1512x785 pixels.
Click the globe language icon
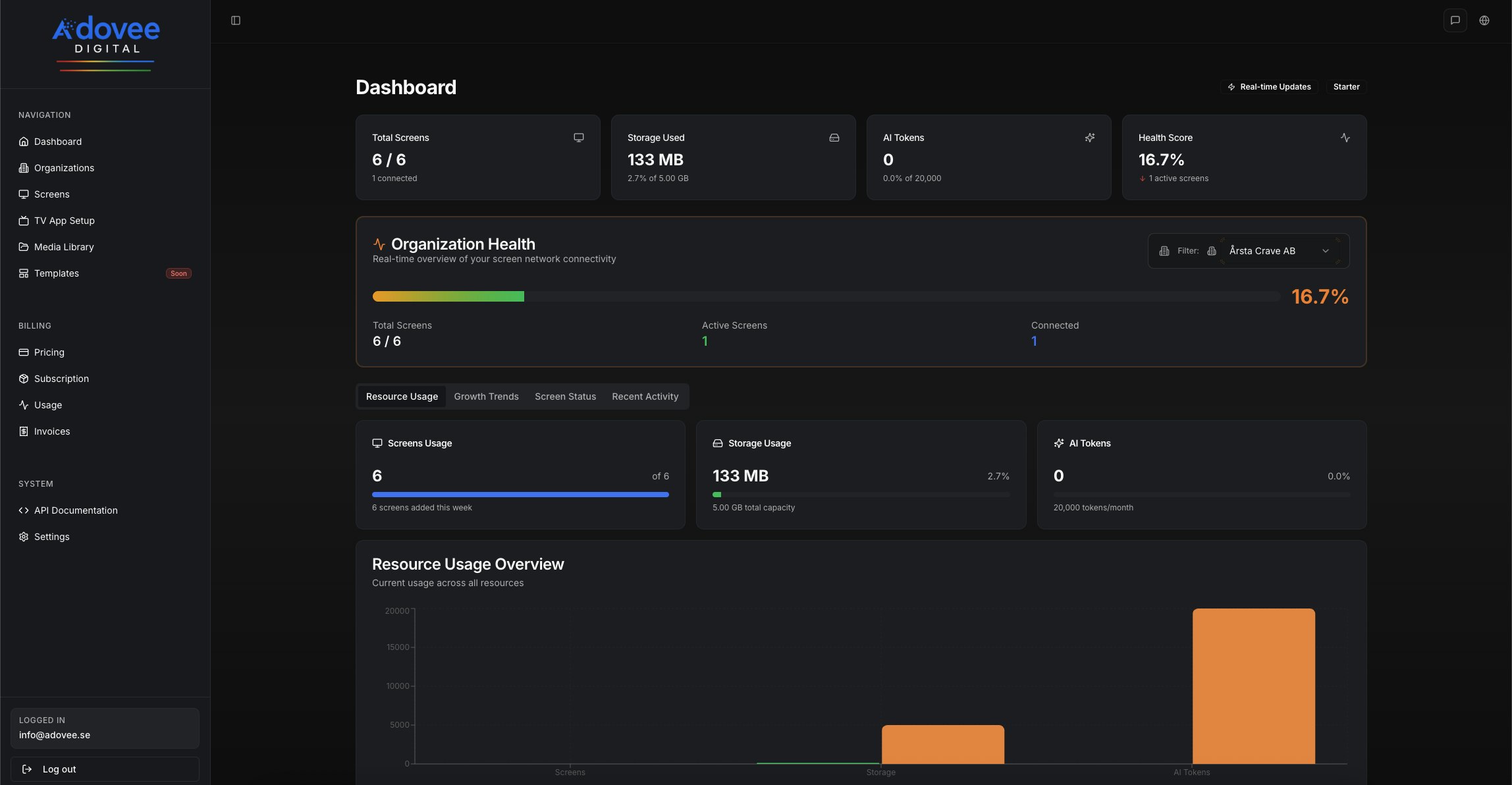1484,20
